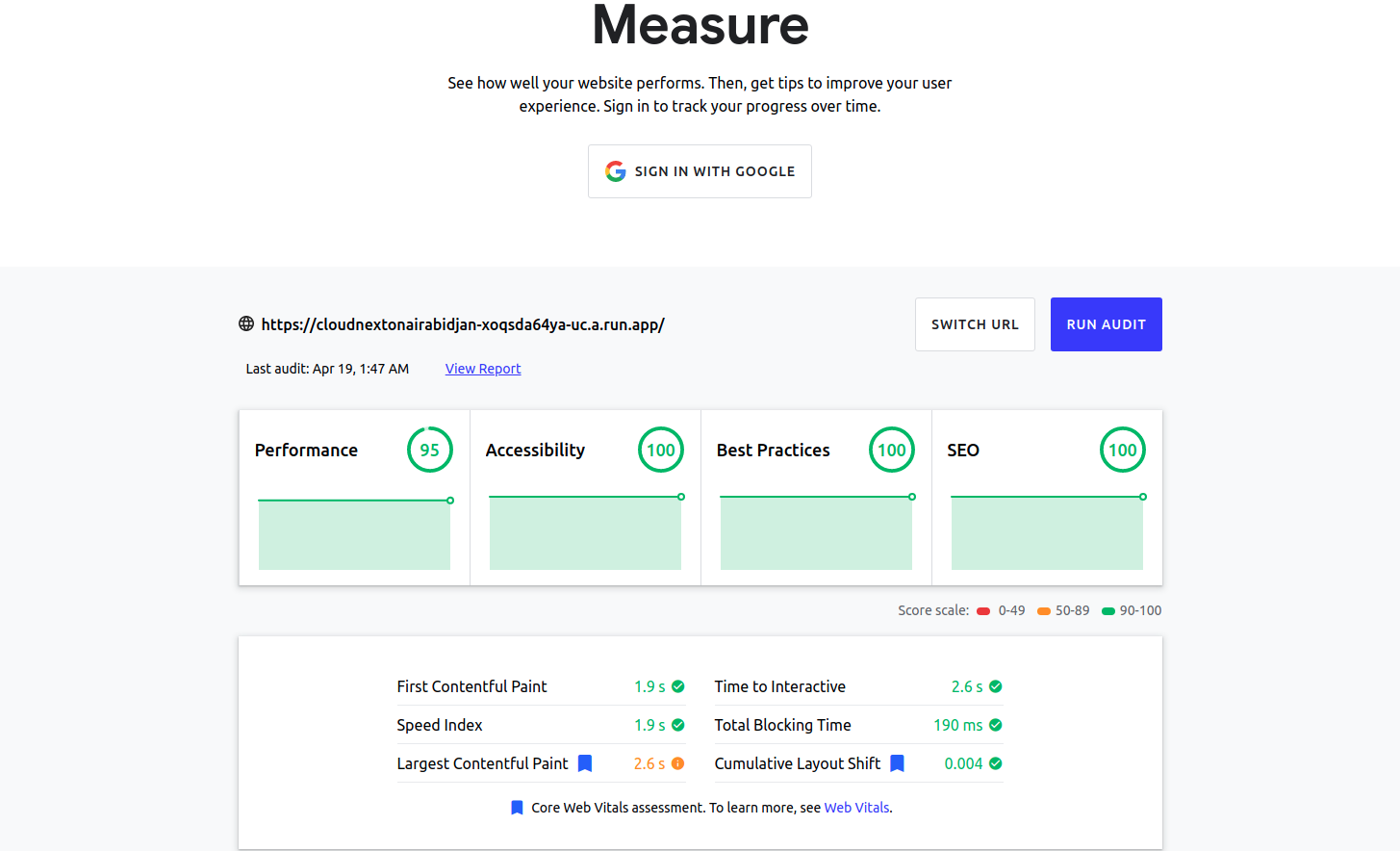1400x851 pixels.
Task: Click the orange 50-89 score scale marker
Action: point(1044,611)
